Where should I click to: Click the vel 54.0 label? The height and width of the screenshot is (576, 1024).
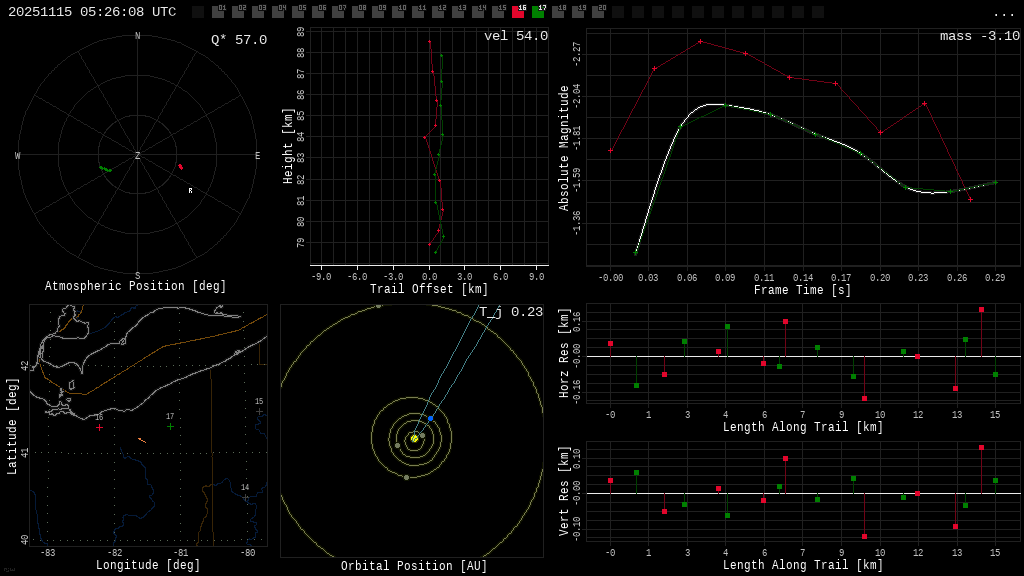(516, 36)
